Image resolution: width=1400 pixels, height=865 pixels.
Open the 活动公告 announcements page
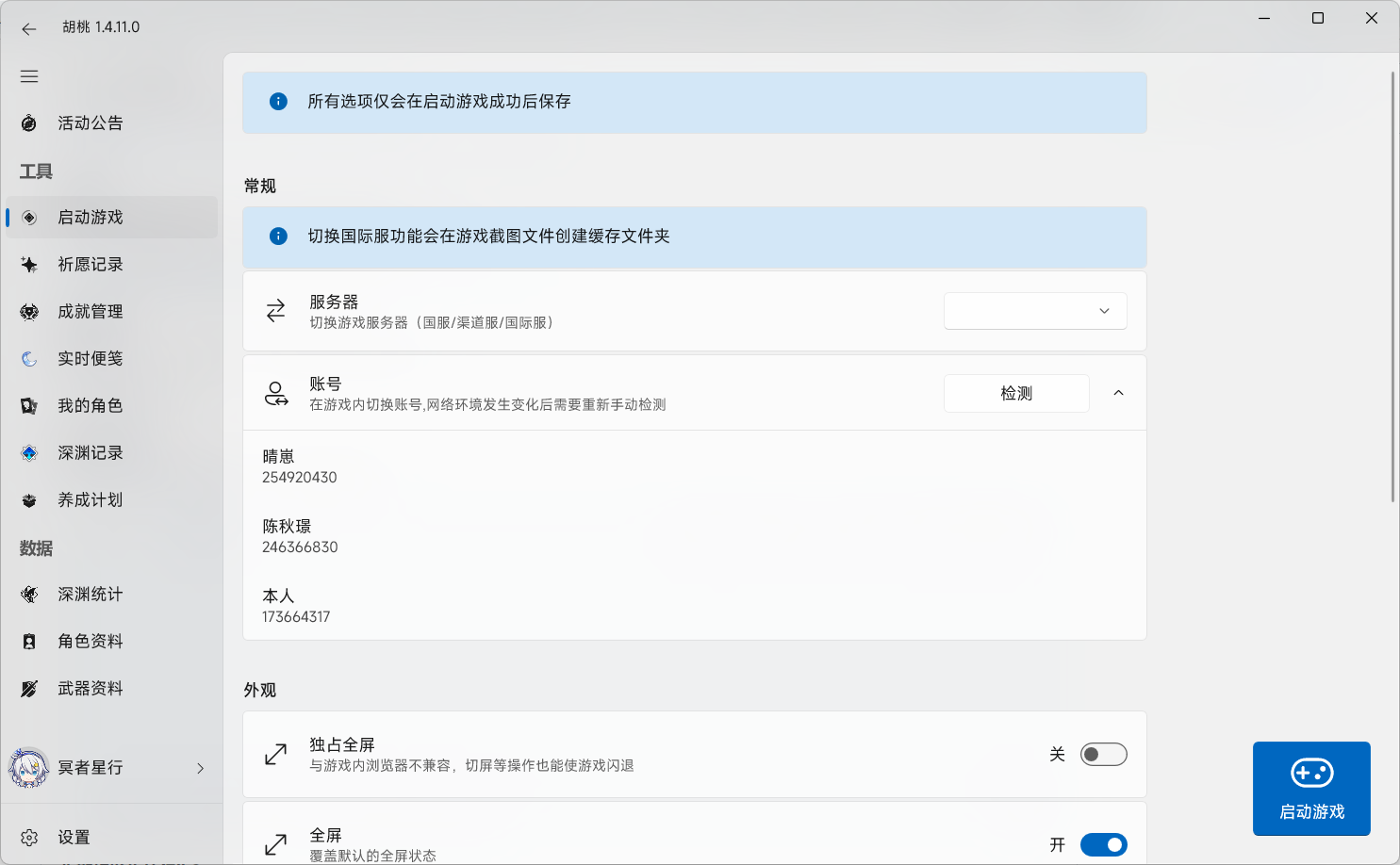(x=90, y=122)
